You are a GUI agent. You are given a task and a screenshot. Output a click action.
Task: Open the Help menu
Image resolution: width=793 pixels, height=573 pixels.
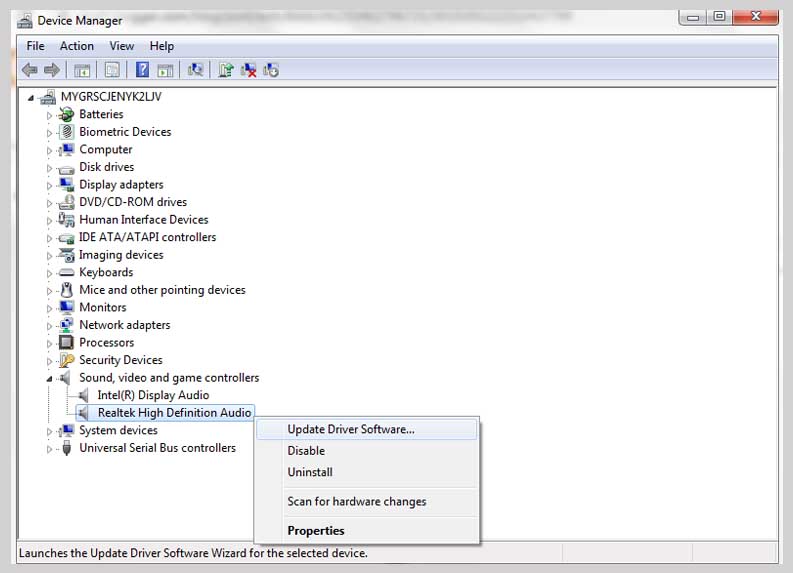coord(162,46)
